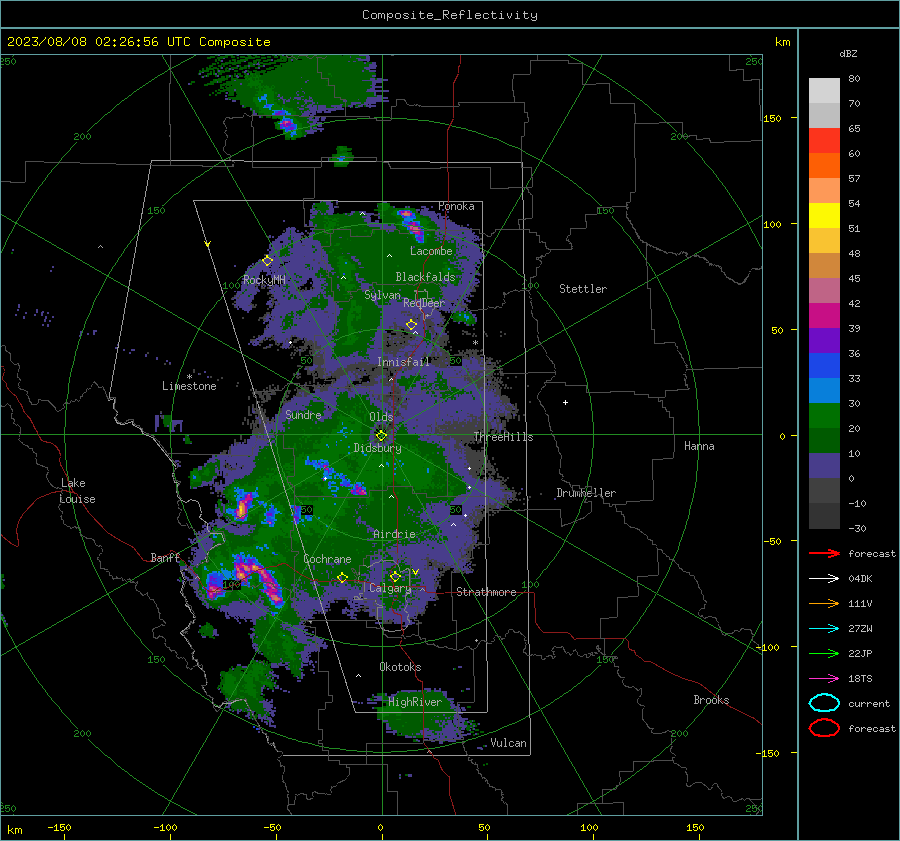900x841 pixels.
Task: Pick the purple swatch between 39 and 36
Action: [824, 340]
